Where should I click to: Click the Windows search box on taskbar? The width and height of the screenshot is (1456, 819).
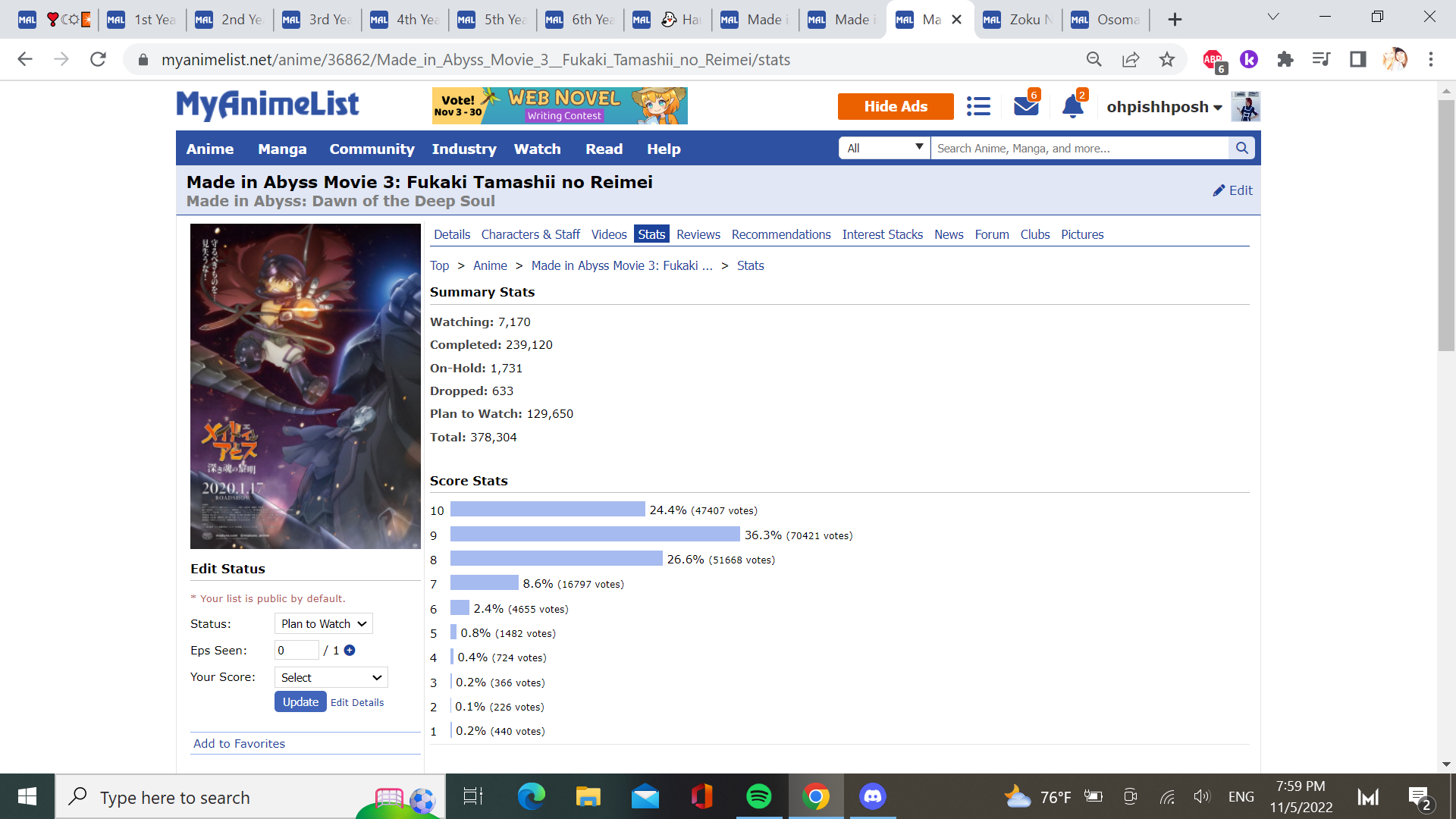(250, 796)
